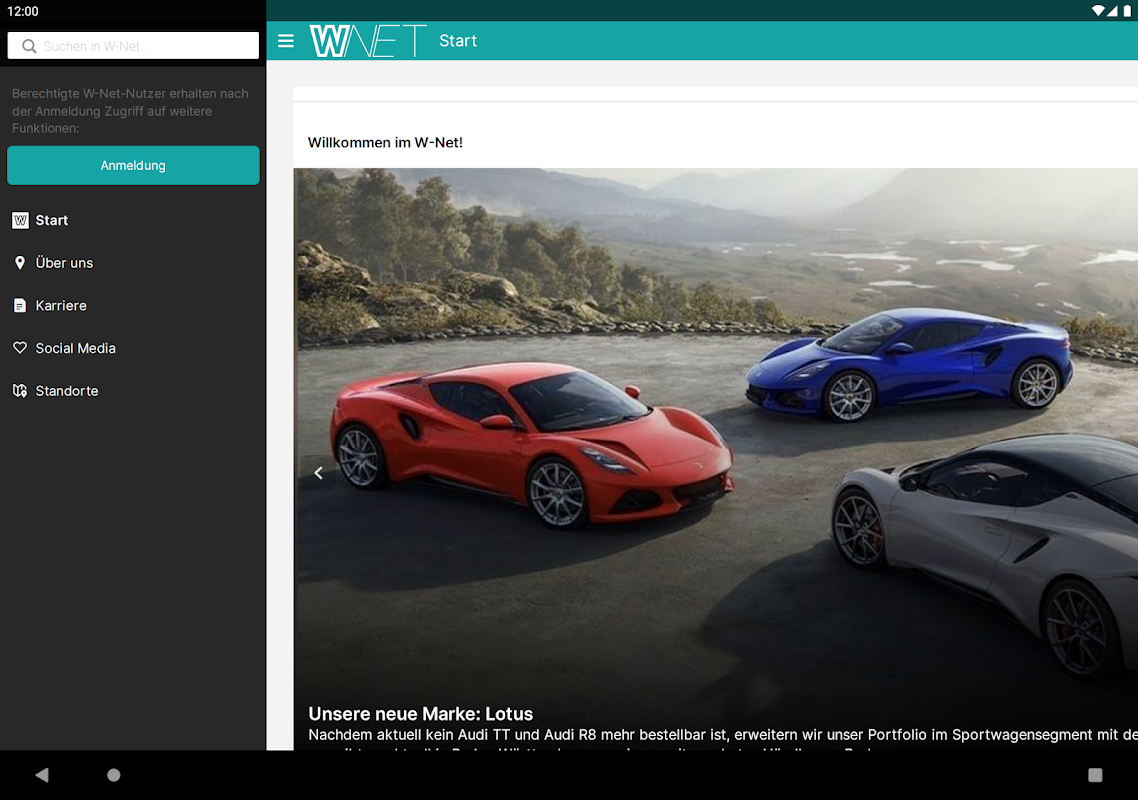This screenshot has width=1138, height=800.
Task: Click the location pin icon beside Über uns
Action: click(x=20, y=263)
